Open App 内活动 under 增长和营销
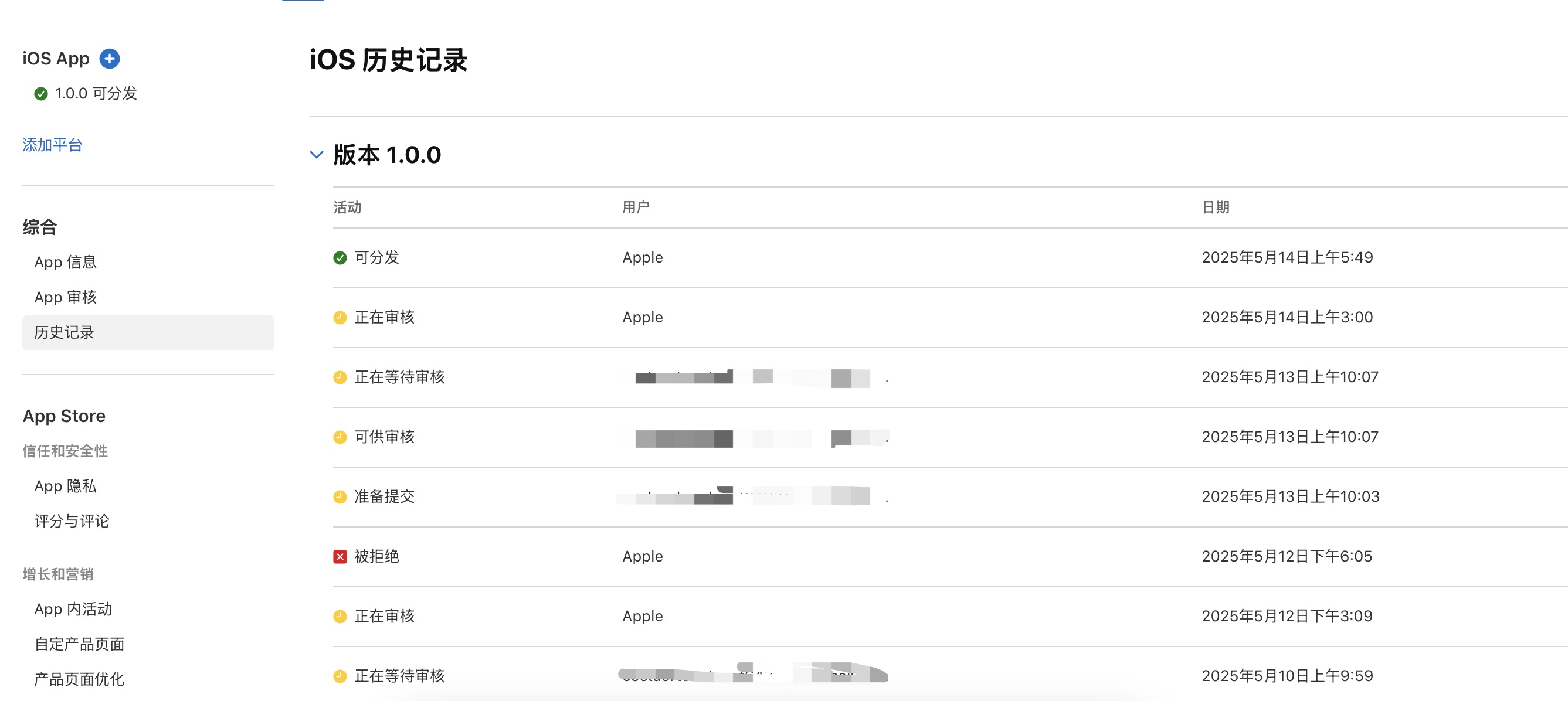The height and width of the screenshot is (701, 1568). (x=73, y=609)
